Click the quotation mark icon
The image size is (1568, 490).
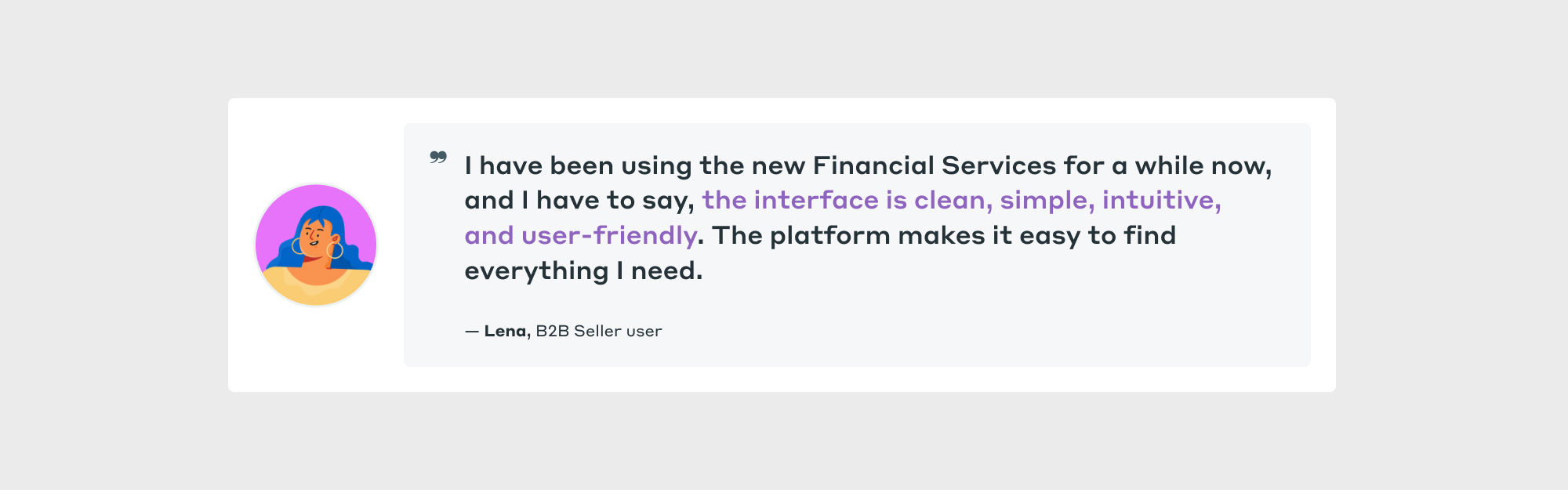(438, 158)
